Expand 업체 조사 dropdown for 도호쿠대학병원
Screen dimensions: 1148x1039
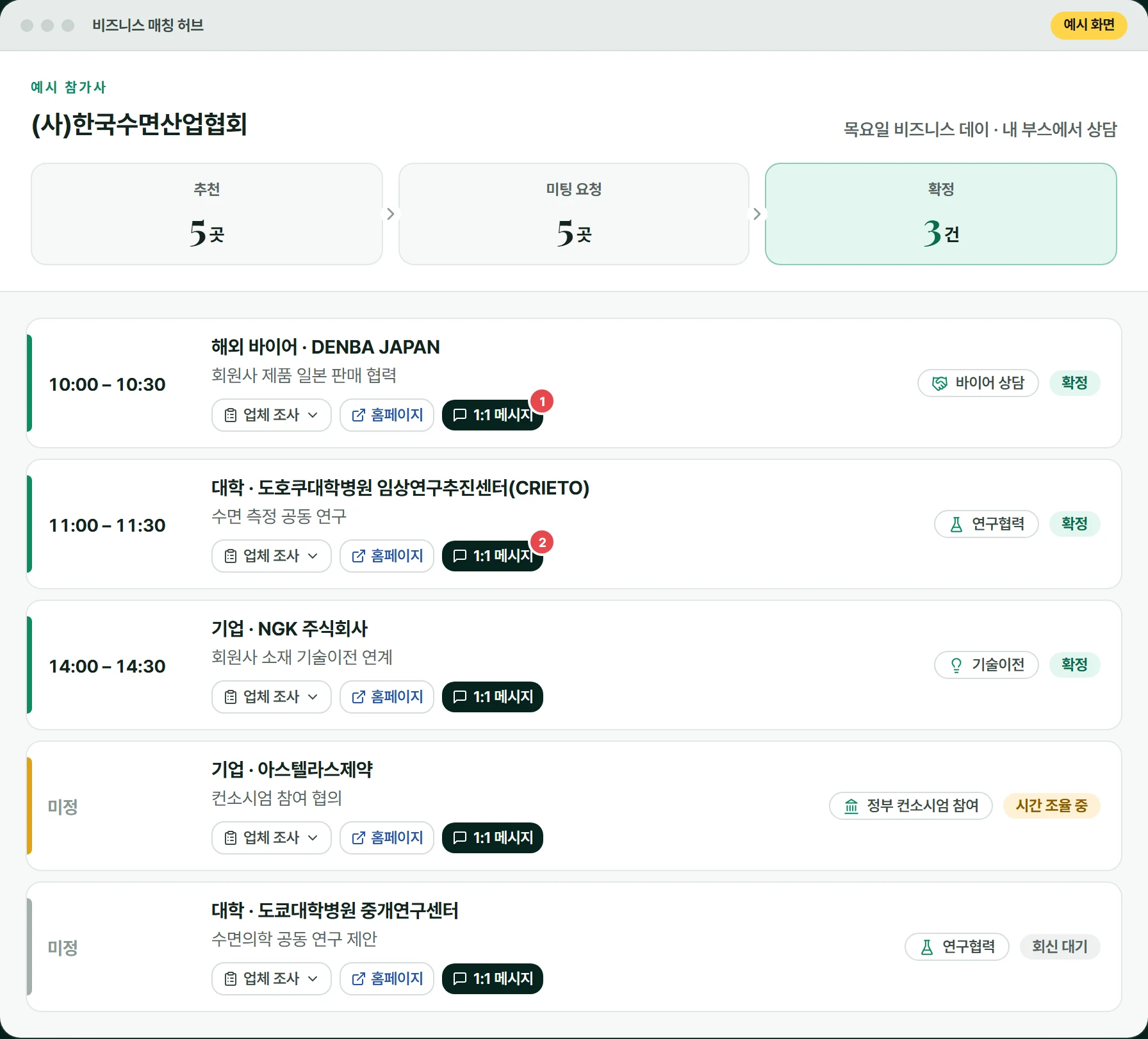pos(271,556)
